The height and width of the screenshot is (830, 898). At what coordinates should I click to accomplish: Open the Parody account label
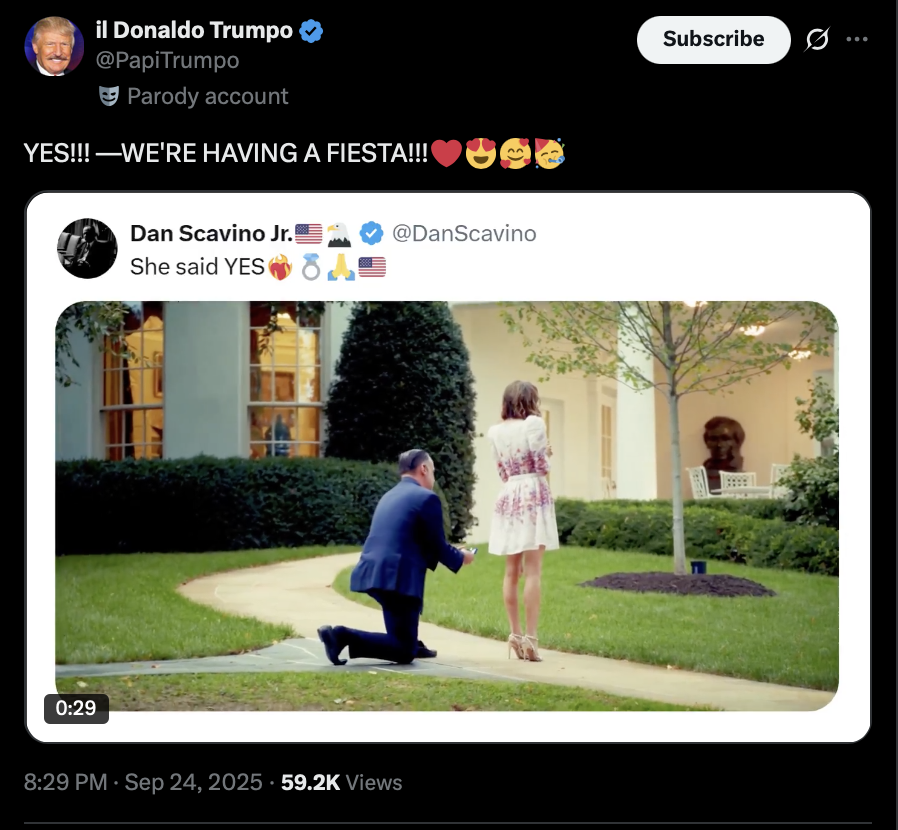207,96
